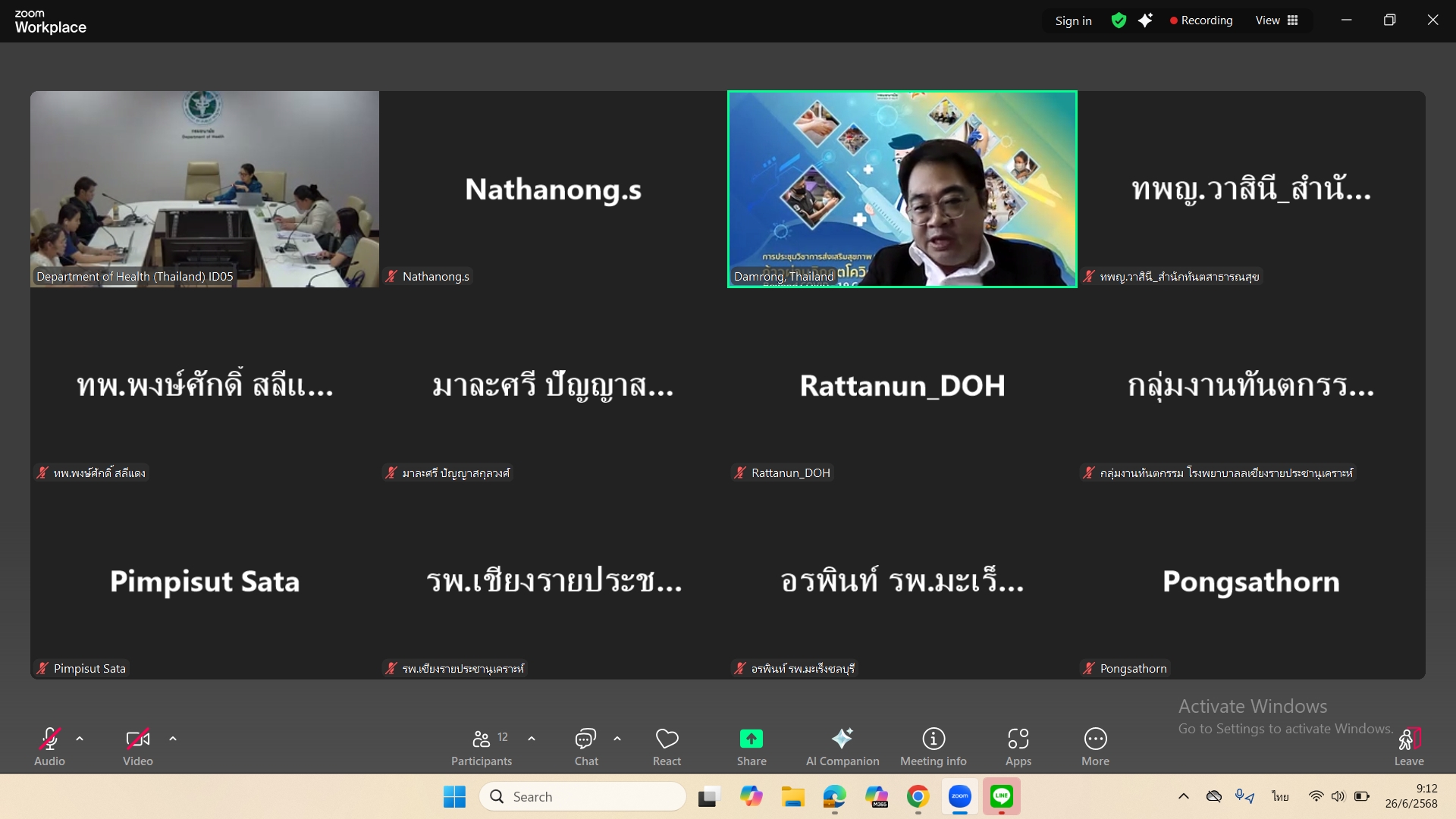
Task: Select the Rattanun_DOH participant tile
Action: [902, 385]
